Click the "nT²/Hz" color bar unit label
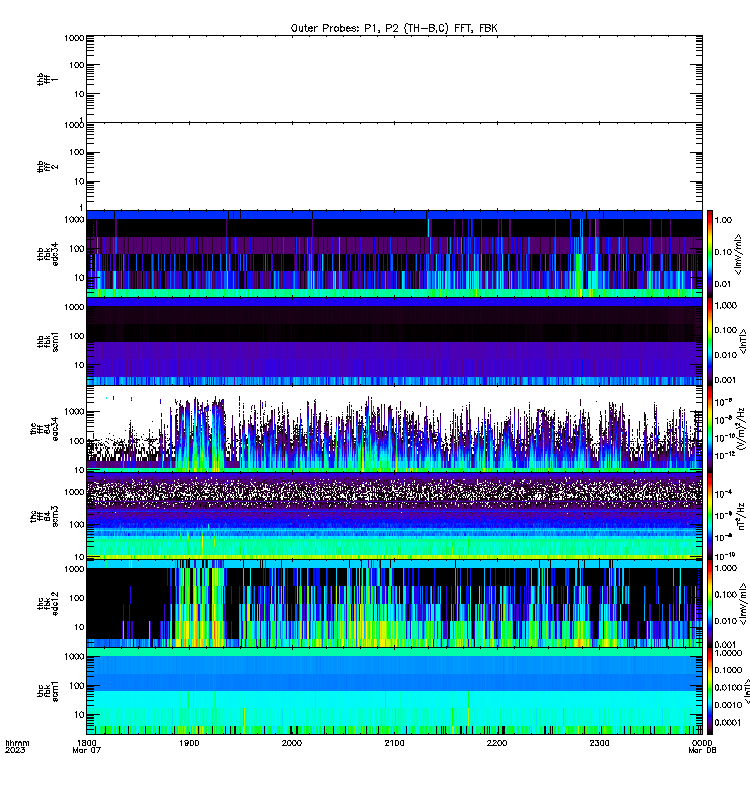This screenshot has width=750, height=800. pyautogui.click(x=743, y=516)
